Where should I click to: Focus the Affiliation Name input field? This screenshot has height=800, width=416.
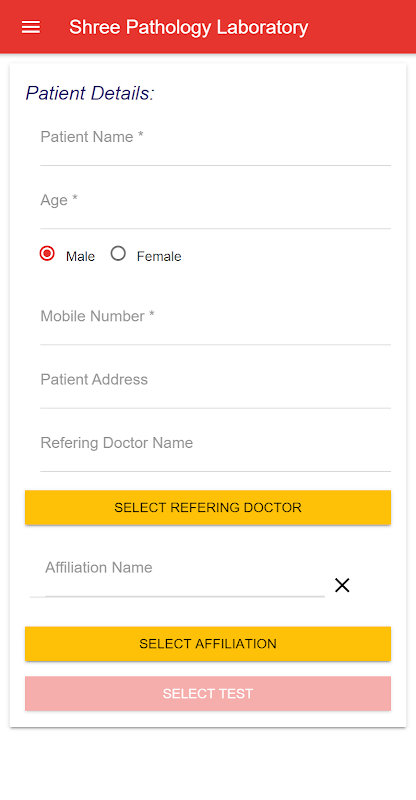[x=185, y=576]
